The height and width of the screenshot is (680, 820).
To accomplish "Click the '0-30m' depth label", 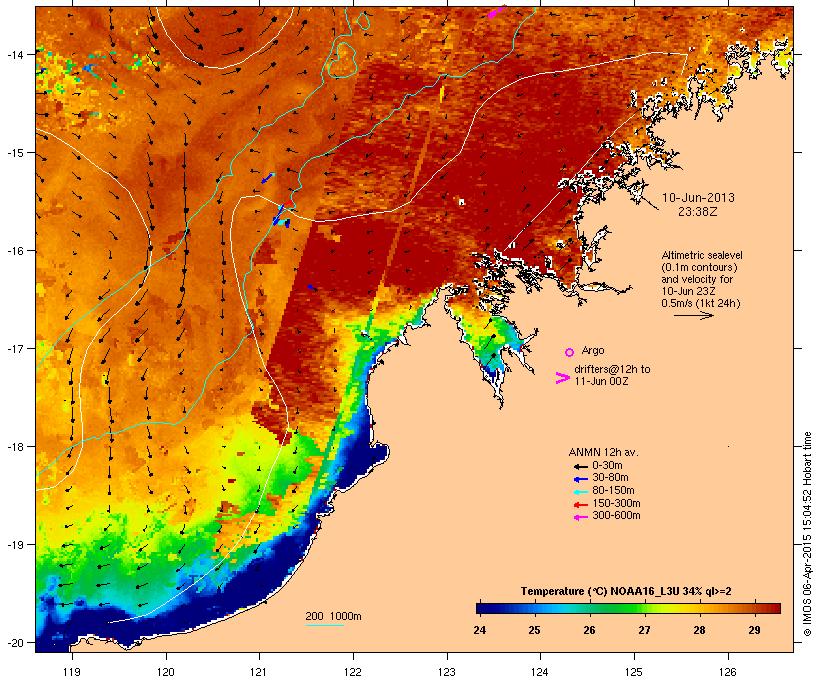I will tap(607, 466).
